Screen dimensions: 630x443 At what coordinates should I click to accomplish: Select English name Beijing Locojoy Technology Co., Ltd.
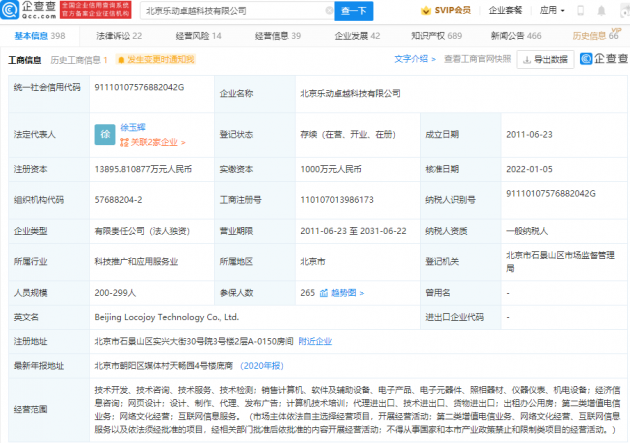(166, 317)
